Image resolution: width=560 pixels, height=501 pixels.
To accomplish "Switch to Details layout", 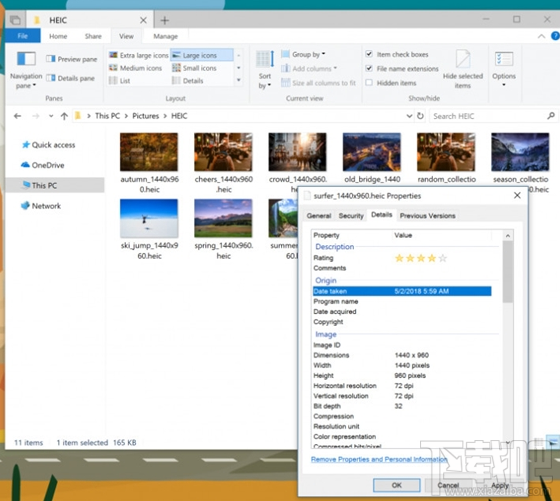I will [188, 81].
